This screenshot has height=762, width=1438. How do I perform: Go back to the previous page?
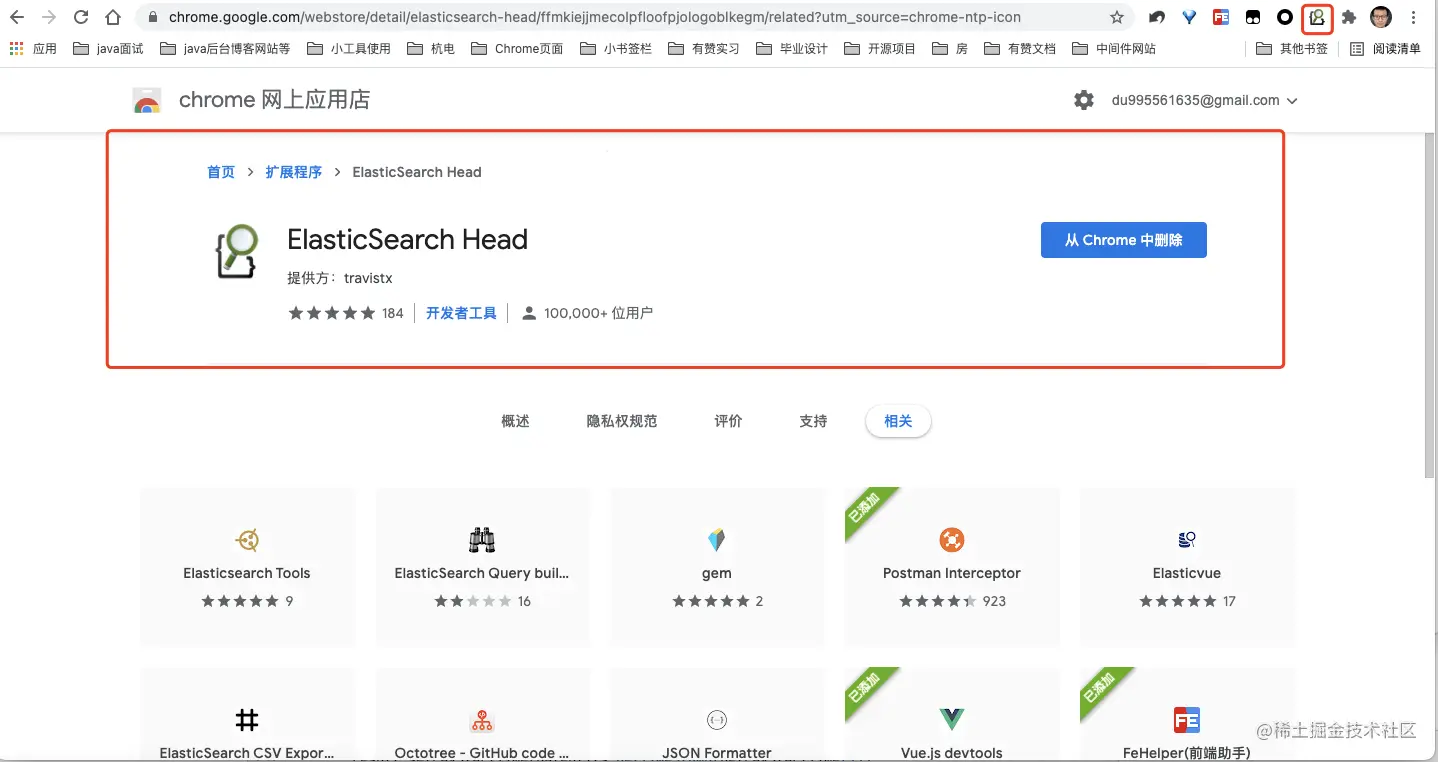pyautogui.click(x=17, y=17)
